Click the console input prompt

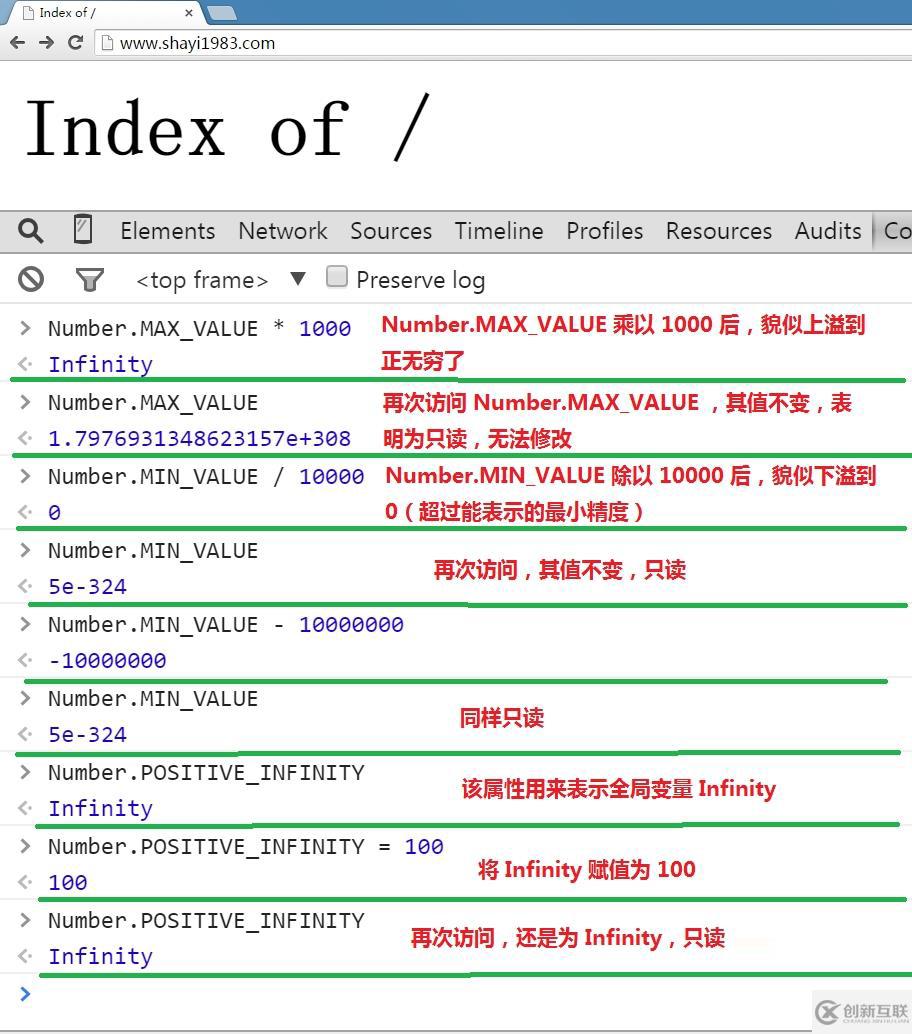[x=462, y=994]
